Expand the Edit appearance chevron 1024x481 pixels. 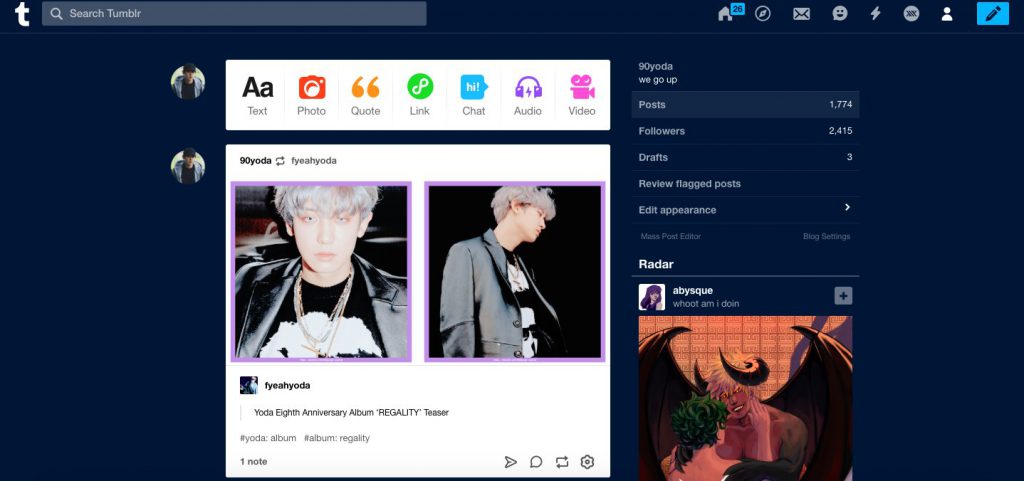(847, 208)
